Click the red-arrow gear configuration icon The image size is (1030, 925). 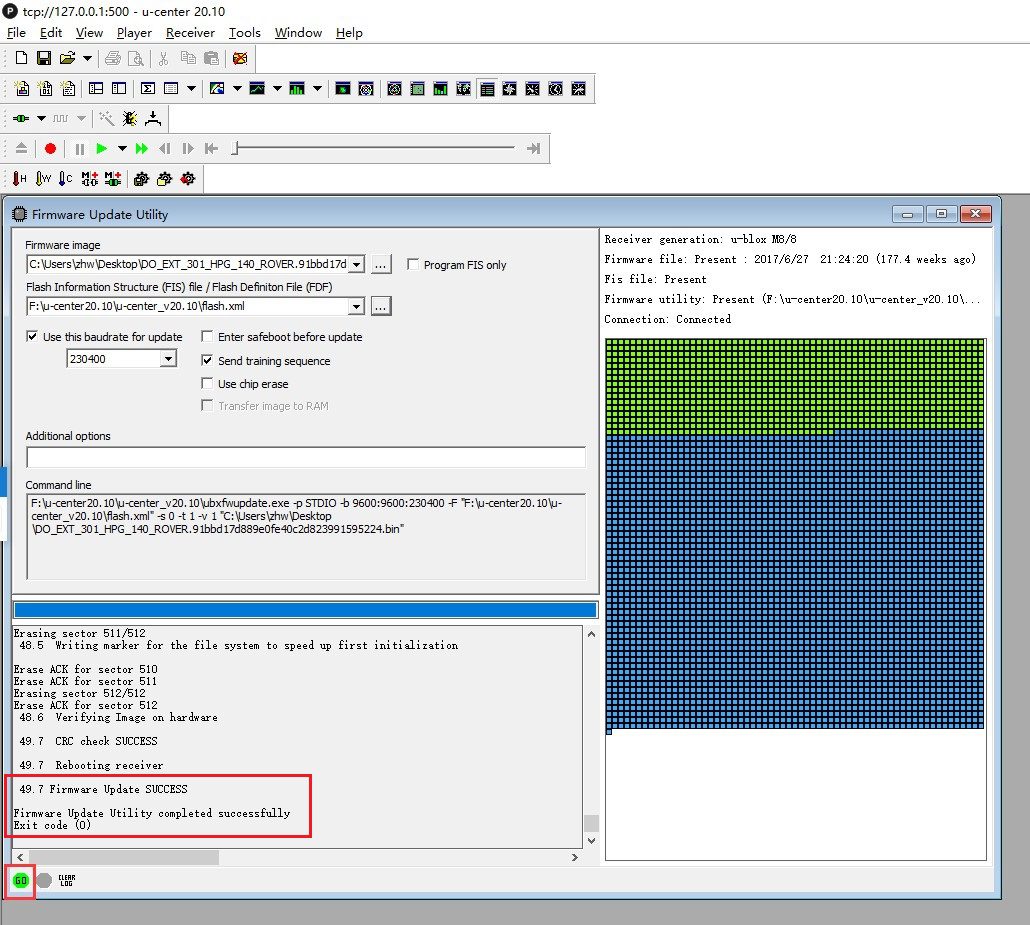coord(187,178)
